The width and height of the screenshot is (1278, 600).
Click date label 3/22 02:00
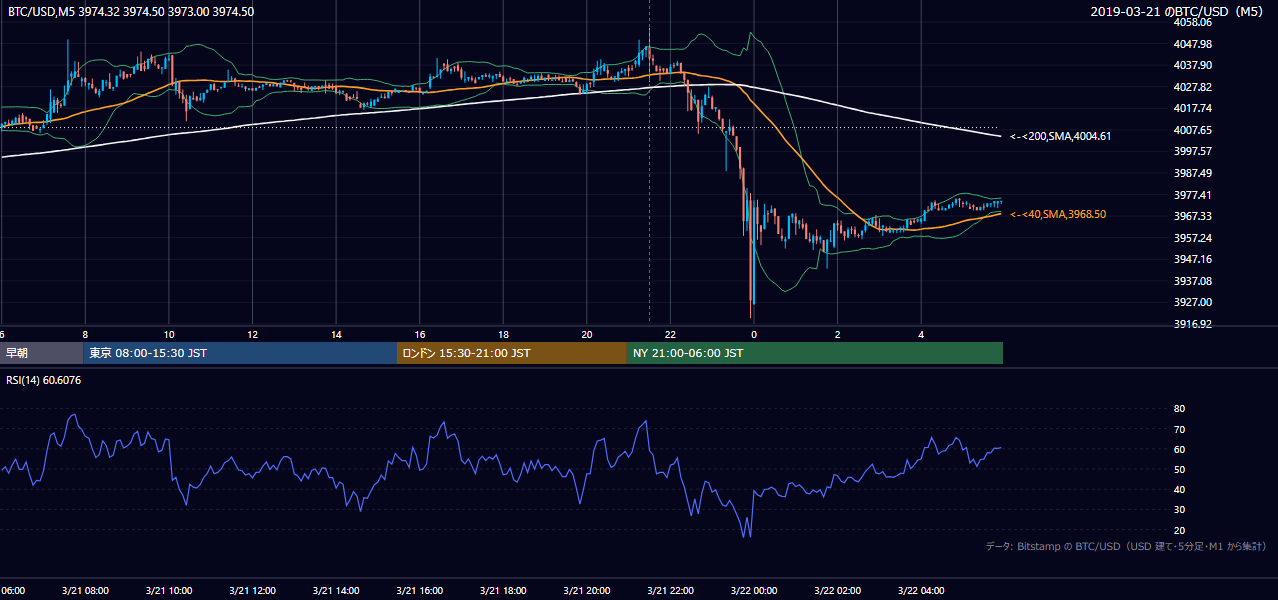pyautogui.click(x=837, y=591)
